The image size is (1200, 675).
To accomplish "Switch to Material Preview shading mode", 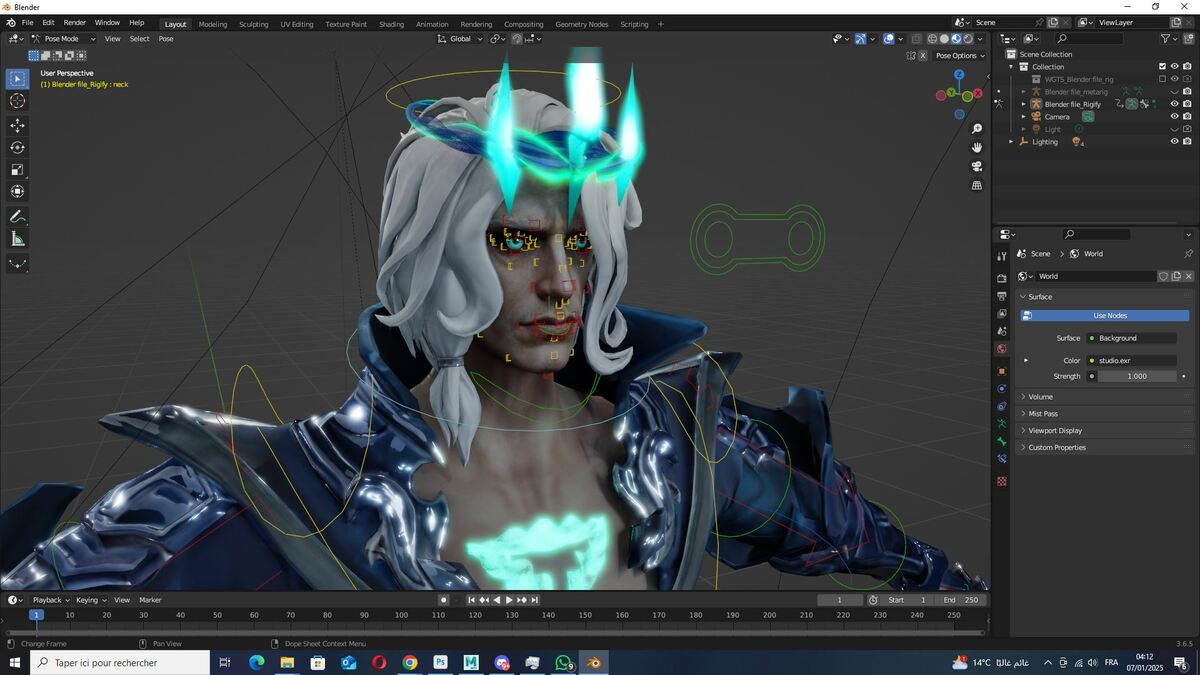I will (956, 39).
